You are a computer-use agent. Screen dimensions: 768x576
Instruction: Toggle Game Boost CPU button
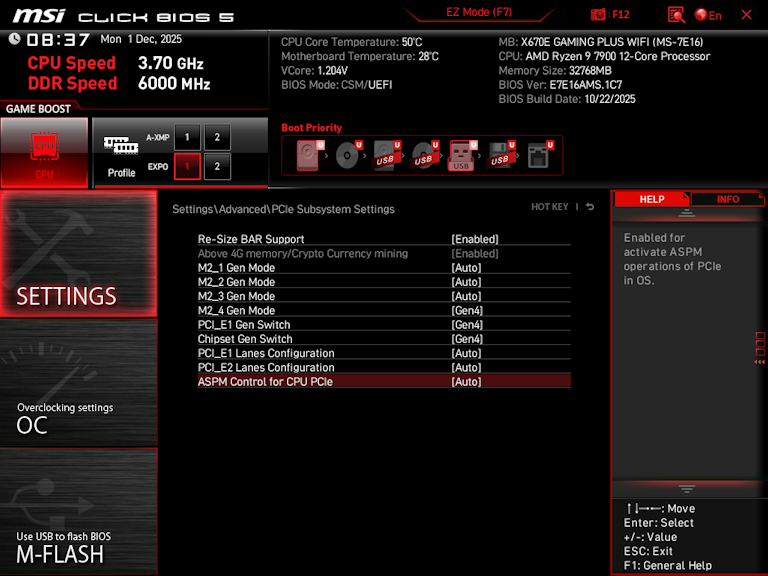point(44,153)
